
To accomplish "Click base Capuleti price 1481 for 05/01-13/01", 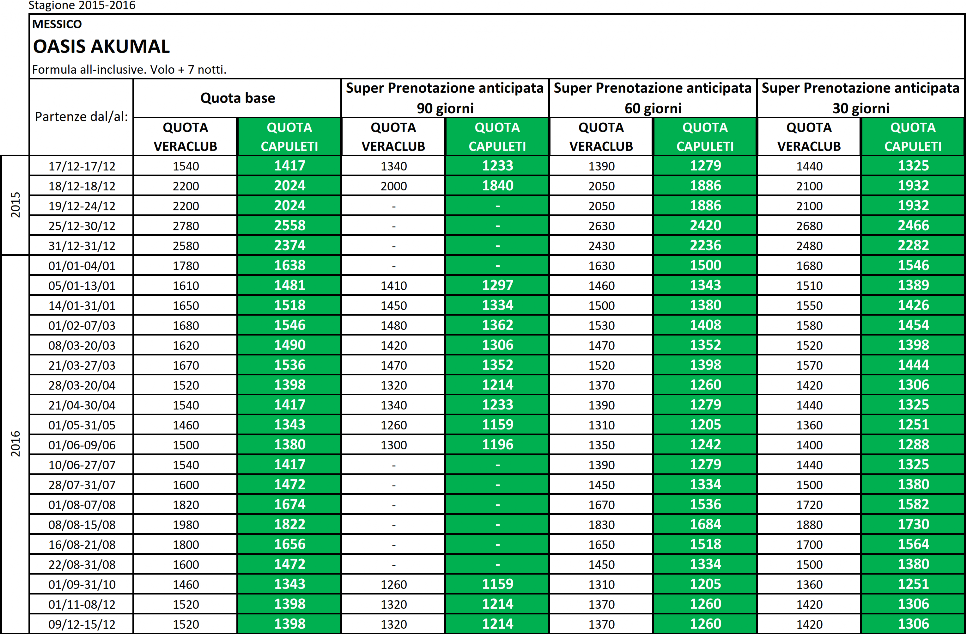I will (x=289, y=285).
